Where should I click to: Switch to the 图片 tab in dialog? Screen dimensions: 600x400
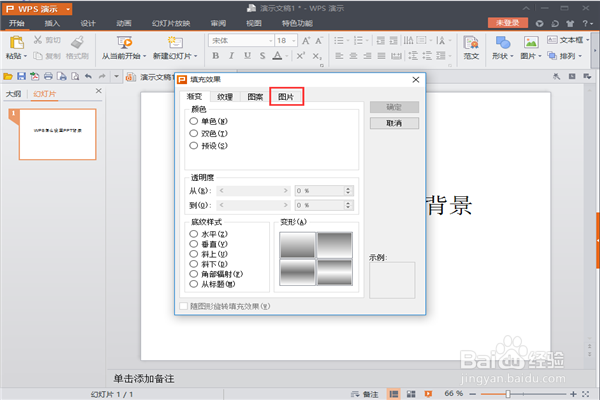tap(286, 97)
